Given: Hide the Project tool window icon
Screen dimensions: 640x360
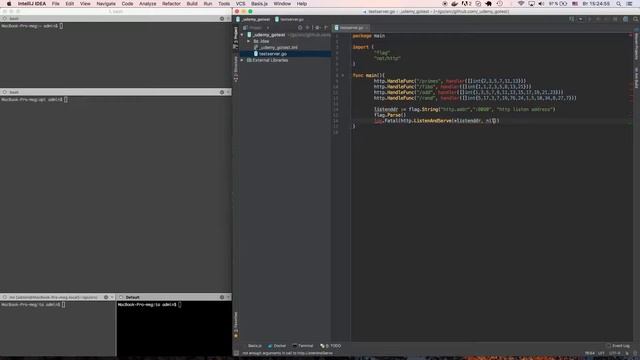Looking at the screenshot, I should [x=326, y=28].
